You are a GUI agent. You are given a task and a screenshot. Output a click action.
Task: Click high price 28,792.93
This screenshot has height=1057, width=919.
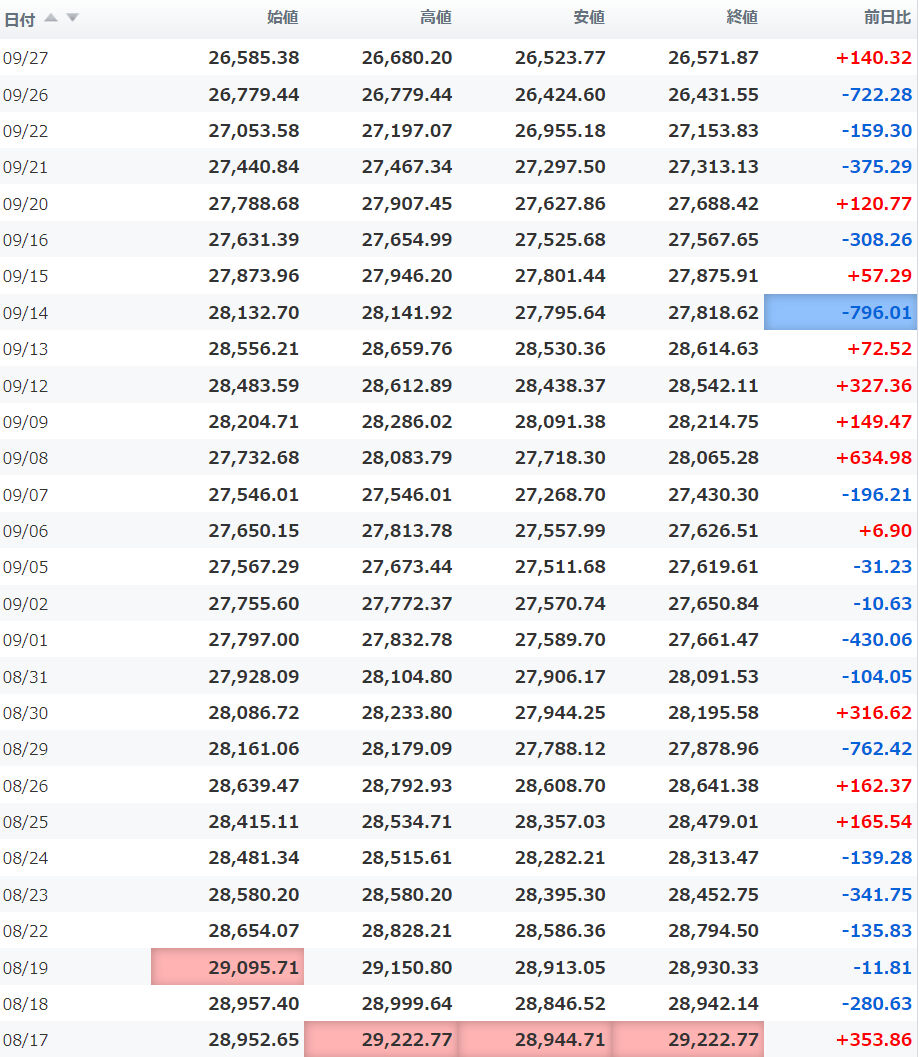tap(407, 785)
